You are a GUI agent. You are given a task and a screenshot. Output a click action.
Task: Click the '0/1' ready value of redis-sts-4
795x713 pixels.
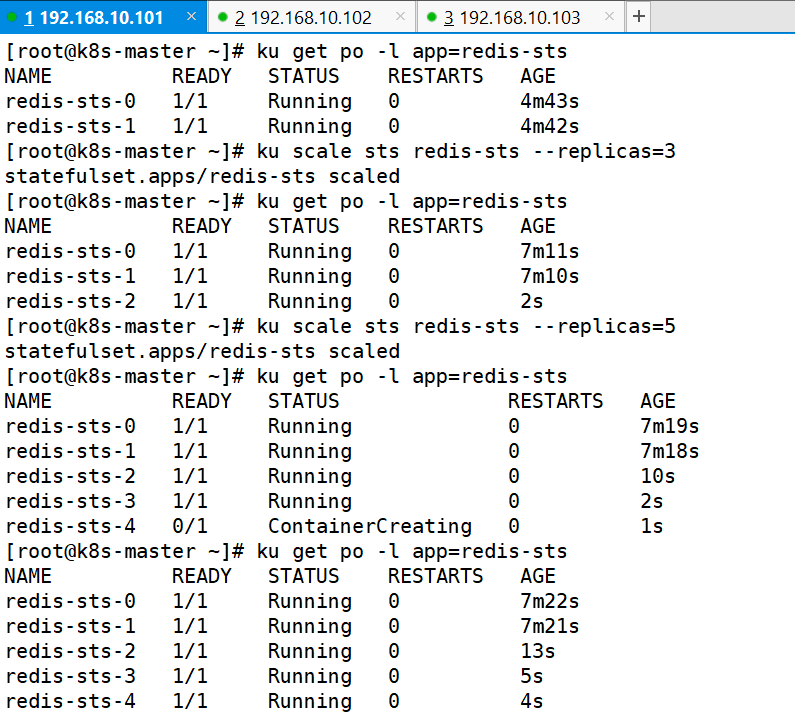click(190, 526)
